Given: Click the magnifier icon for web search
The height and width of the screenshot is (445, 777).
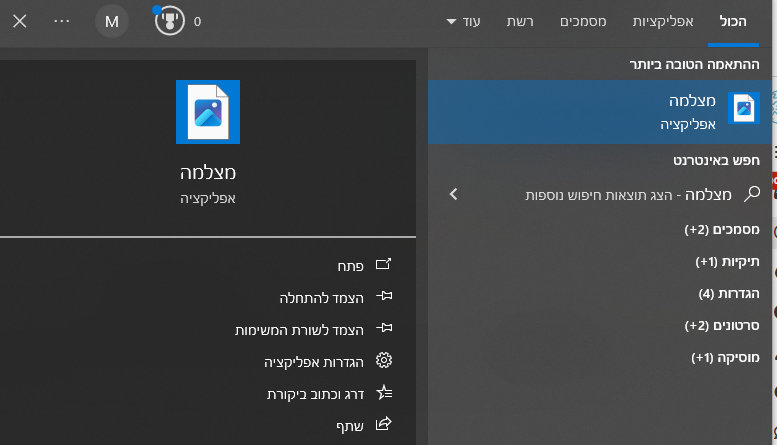Looking at the screenshot, I should 752,194.
